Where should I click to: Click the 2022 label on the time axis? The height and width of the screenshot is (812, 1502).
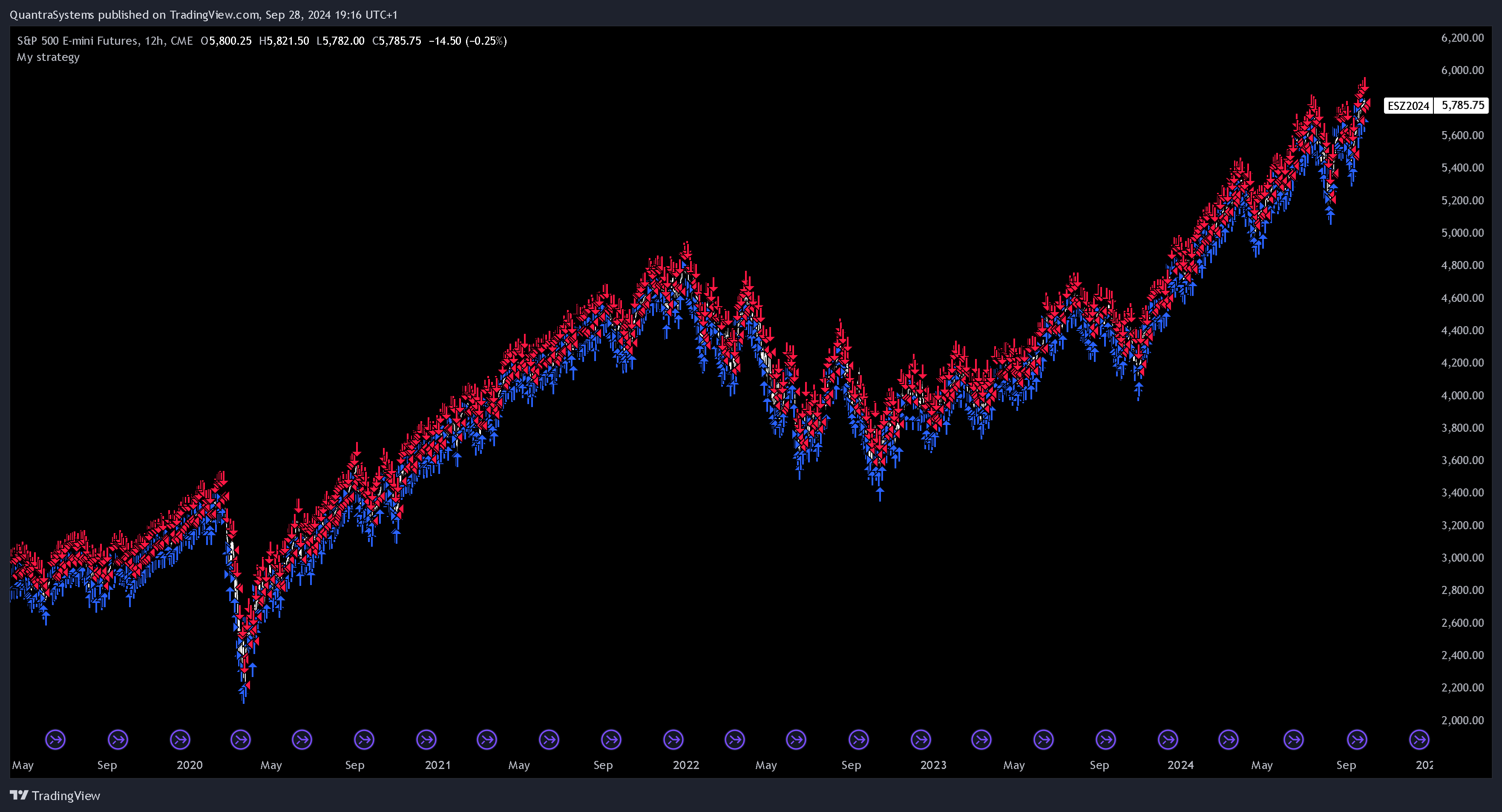point(686,765)
